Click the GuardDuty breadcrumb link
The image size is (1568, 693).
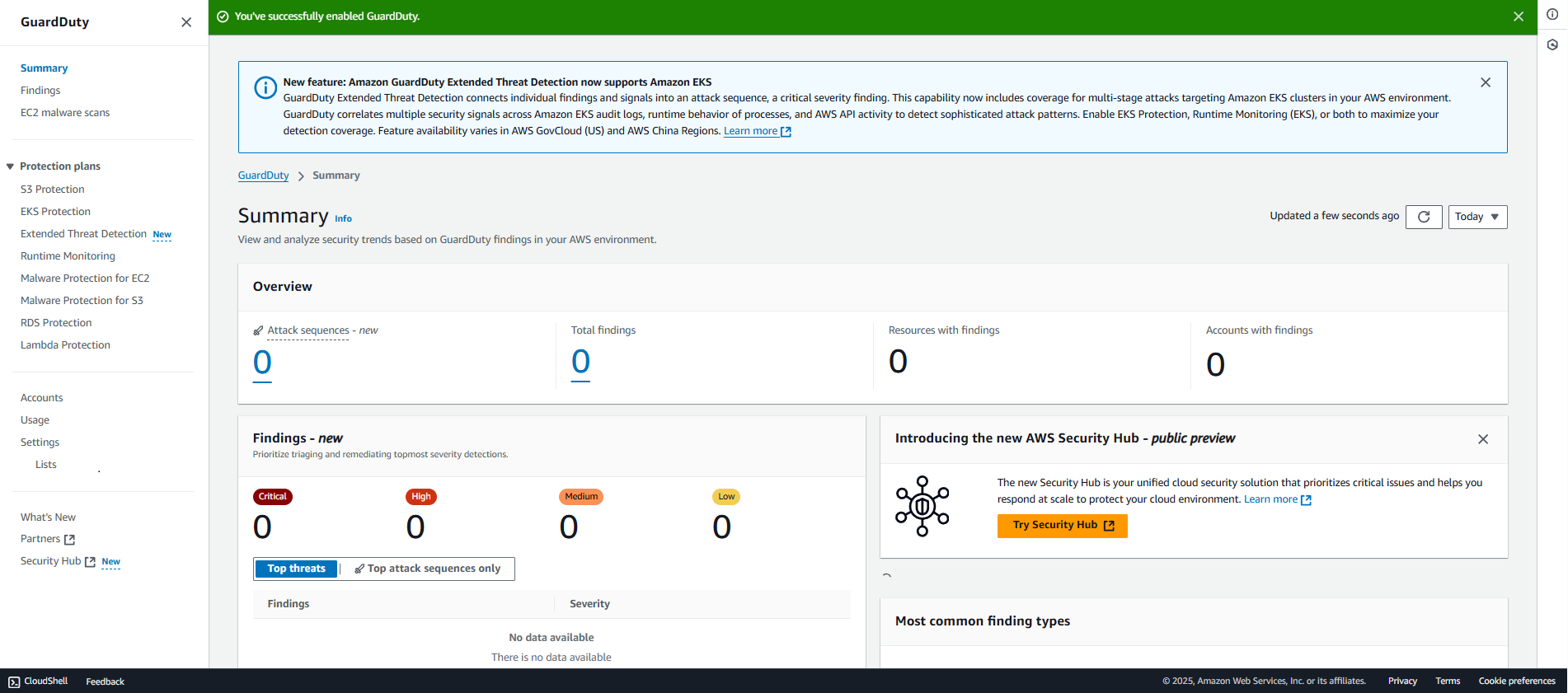(x=263, y=176)
